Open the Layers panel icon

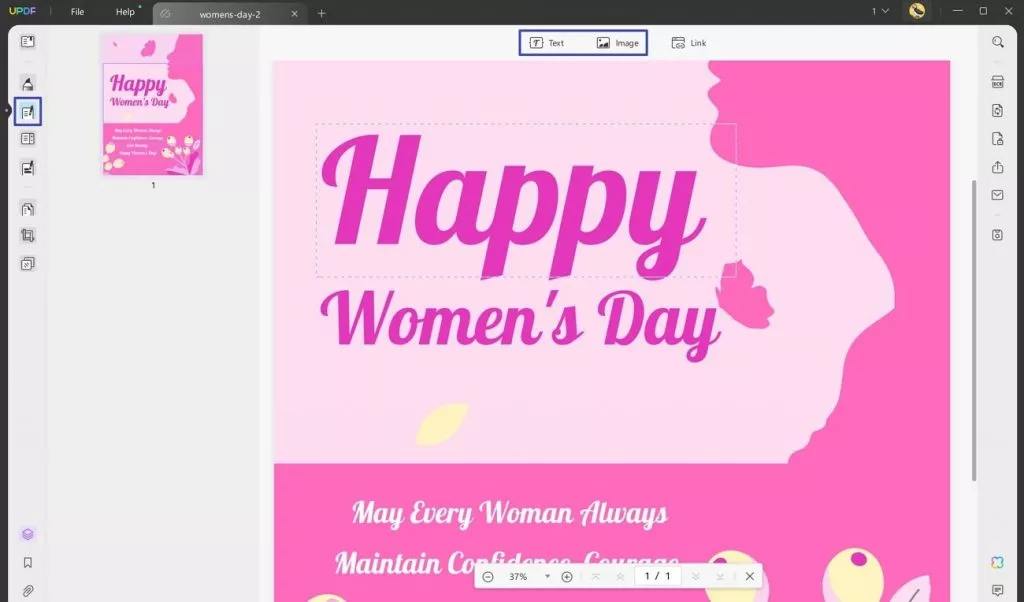tap(27, 534)
